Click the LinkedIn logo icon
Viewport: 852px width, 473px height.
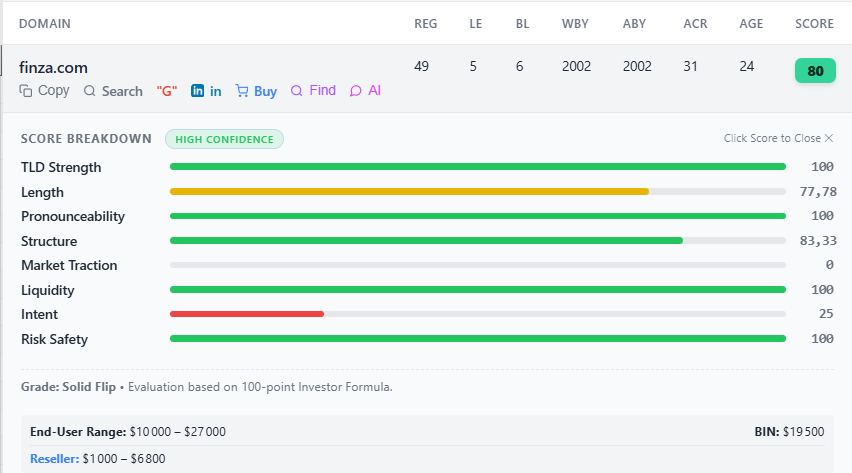coord(198,91)
